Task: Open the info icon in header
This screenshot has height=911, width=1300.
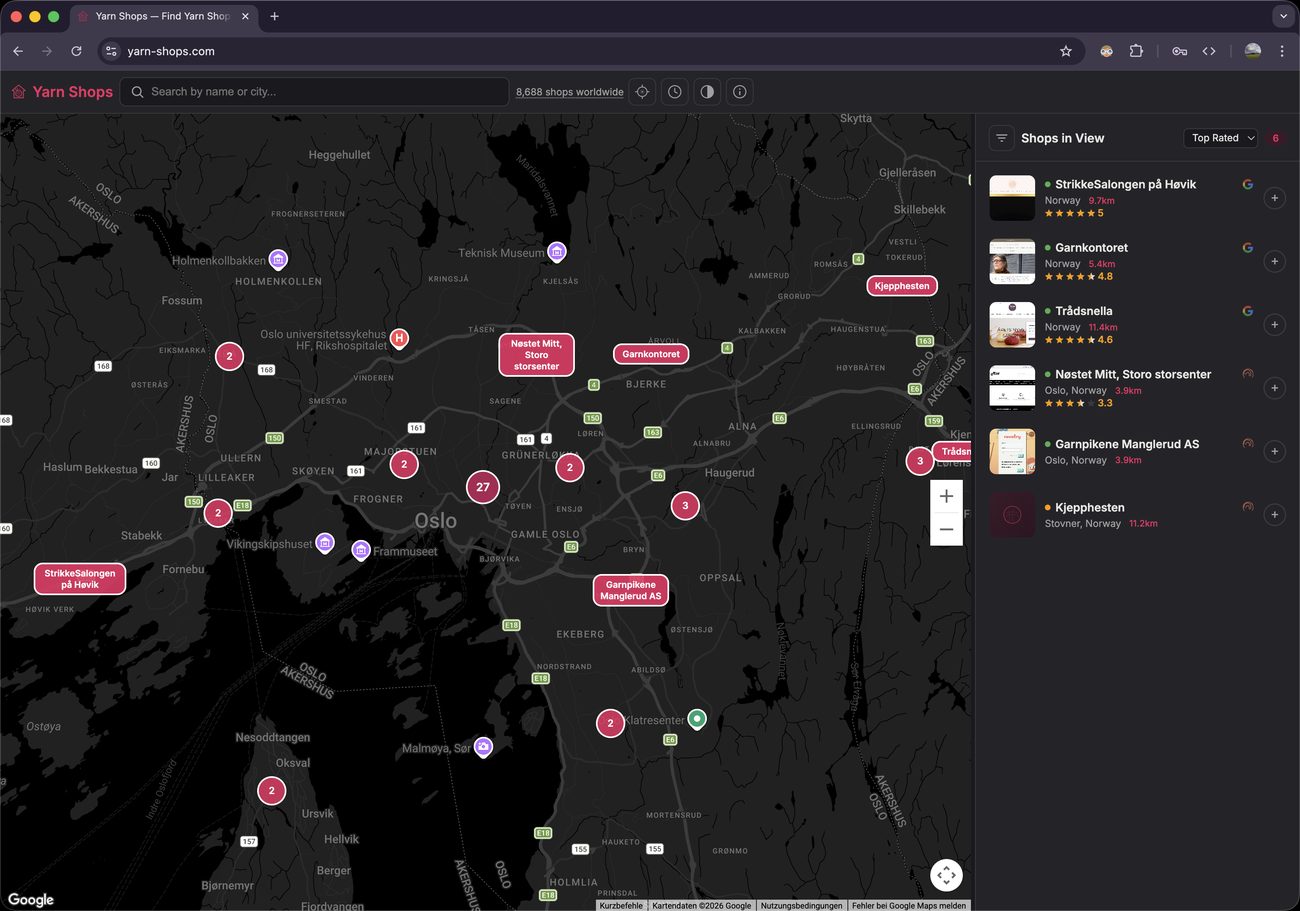Action: 740,92
